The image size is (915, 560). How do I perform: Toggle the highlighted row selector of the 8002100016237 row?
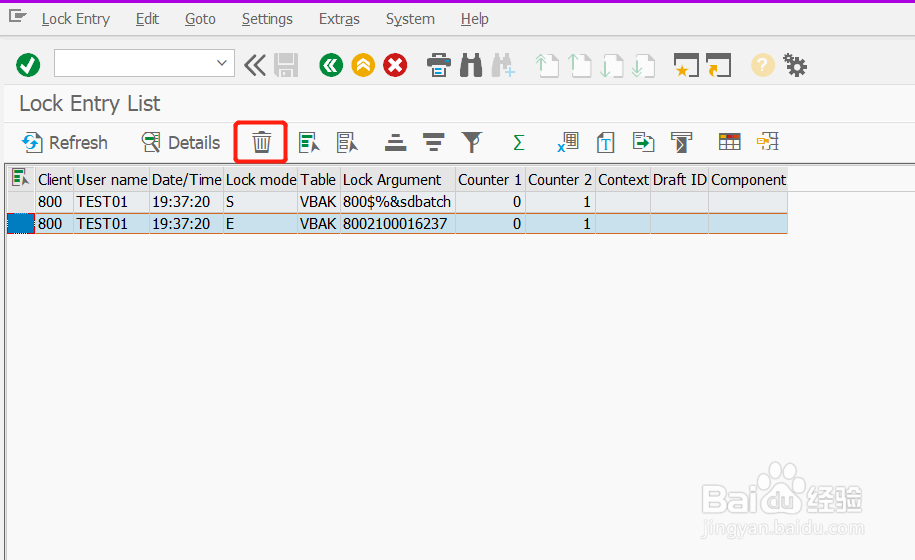point(21,224)
